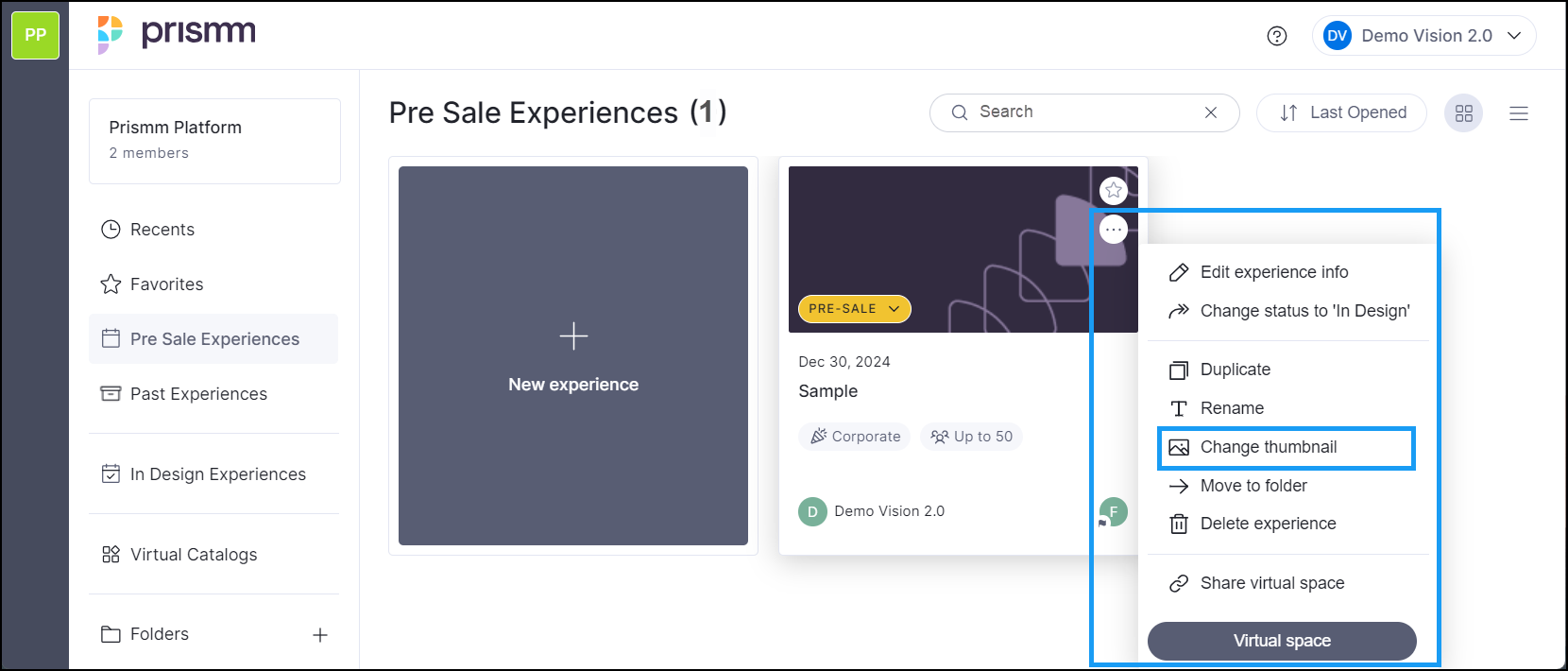Switch to list view

click(1519, 113)
